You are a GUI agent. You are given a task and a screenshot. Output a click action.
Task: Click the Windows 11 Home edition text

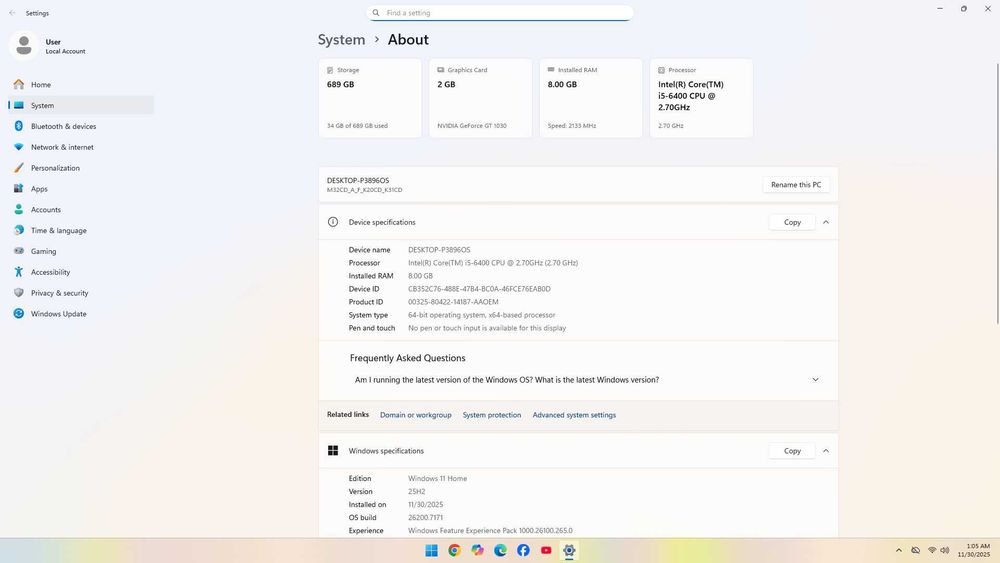(x=438, y=478)
